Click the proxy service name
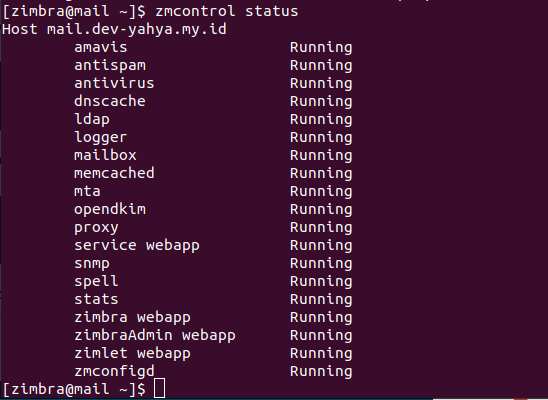Viewport: 548px width, 400px height. click(x=96, y=228)
